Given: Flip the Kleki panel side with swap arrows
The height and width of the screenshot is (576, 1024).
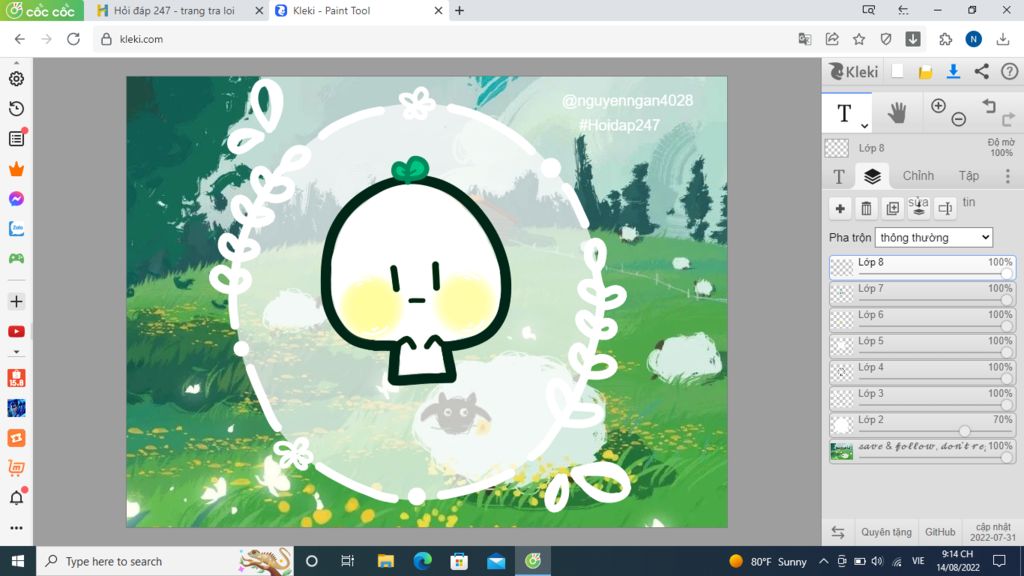Looking at the screenshot, I should (838, 532).
